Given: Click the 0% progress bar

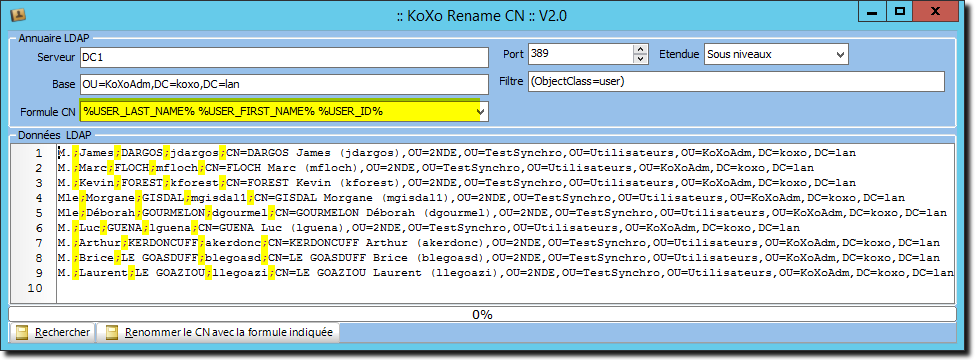Looking at the screenshot, I should click(483, 314).
